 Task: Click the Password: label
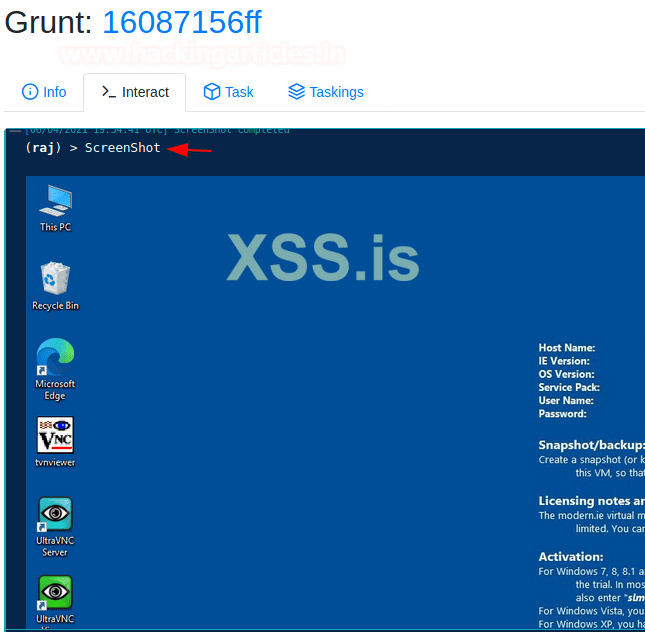[x=563, y=414]
